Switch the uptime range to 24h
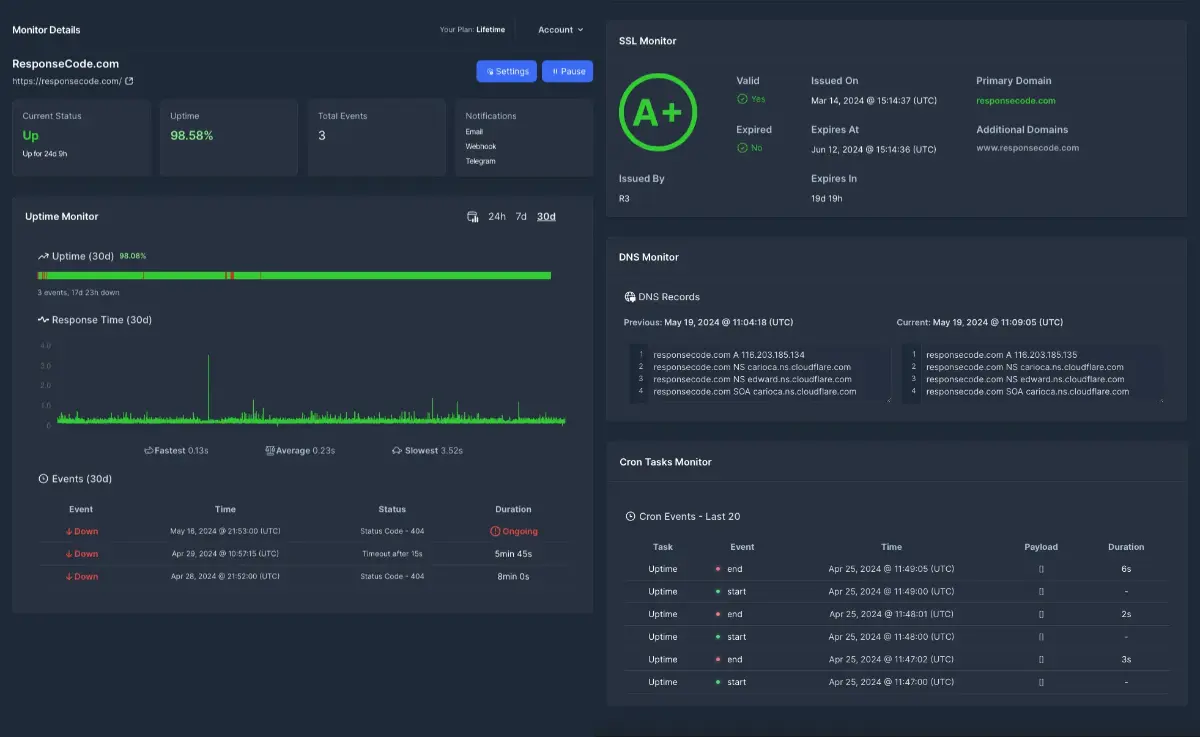This screenshot has width=1200, height=737. [497, 217]
